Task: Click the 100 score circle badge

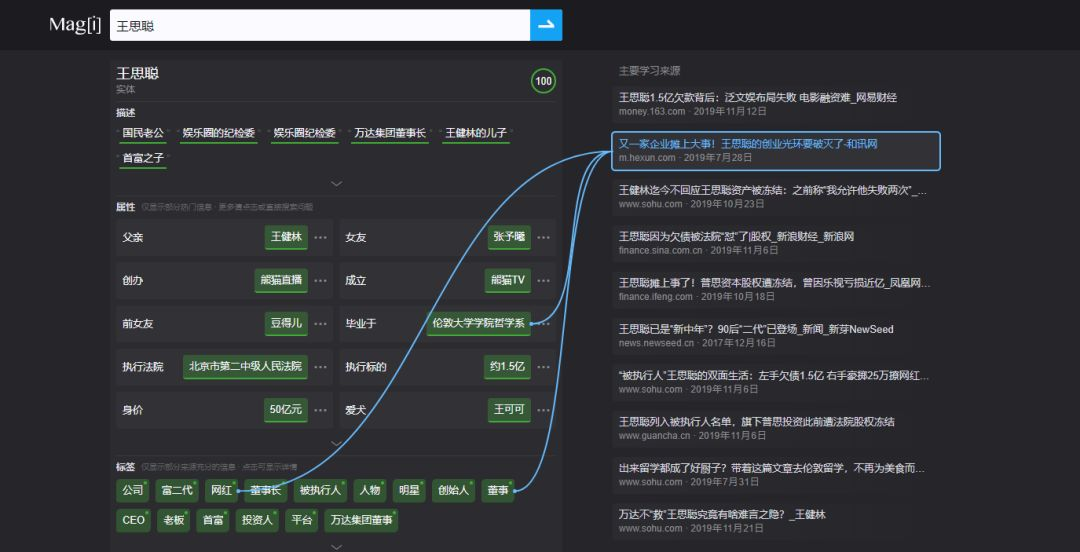Action: click(x=543, y=81)
